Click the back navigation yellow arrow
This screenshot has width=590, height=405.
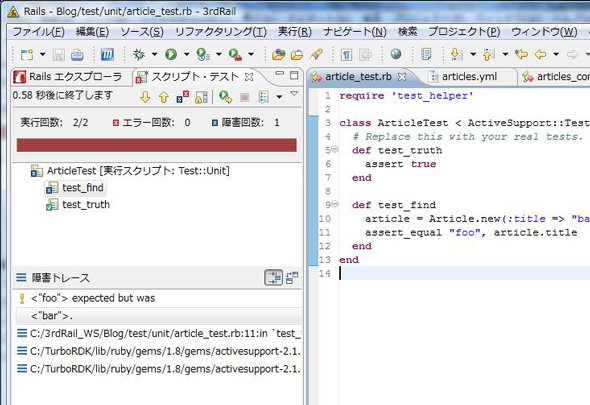pyautogui.click(x=540, y=55)
